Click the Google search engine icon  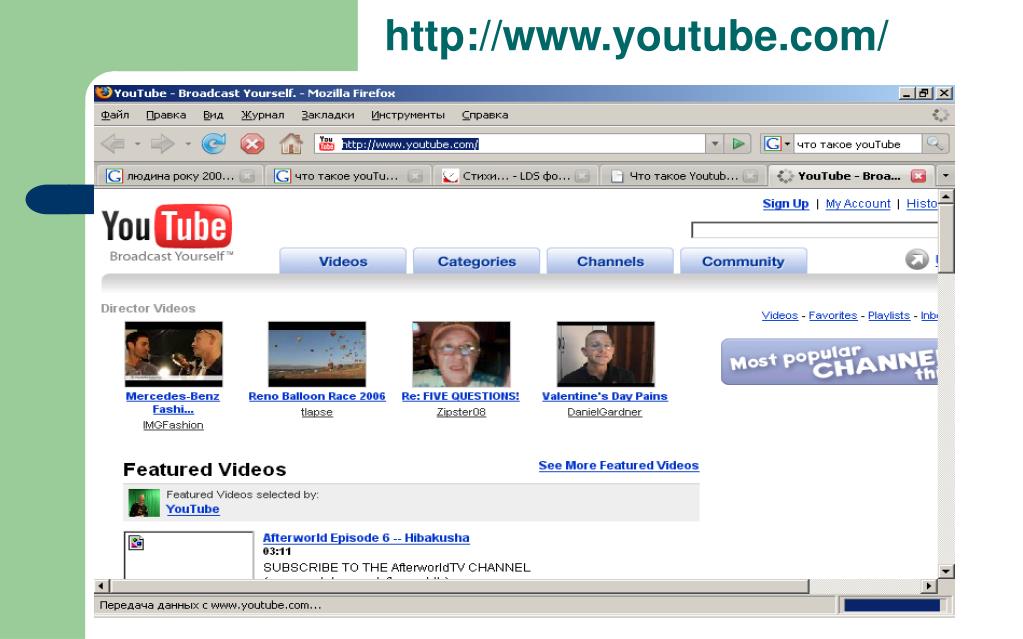tap(772, 144)
